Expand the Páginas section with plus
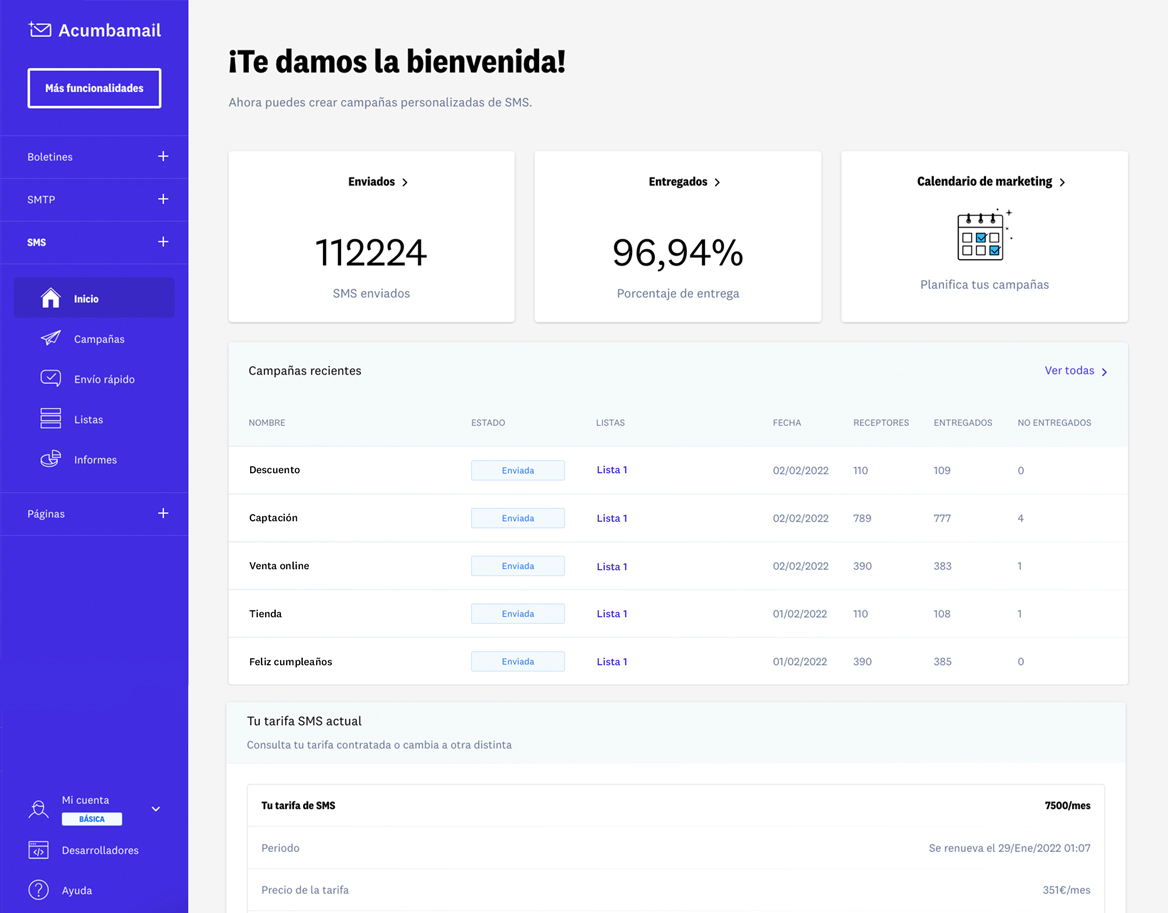The height and width of the screenshot is (913, 1168). (x=163, y=513)
